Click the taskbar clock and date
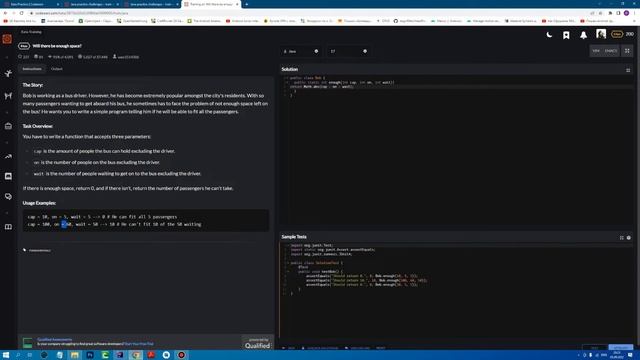The image size is (640, 360). click(617, 355)
